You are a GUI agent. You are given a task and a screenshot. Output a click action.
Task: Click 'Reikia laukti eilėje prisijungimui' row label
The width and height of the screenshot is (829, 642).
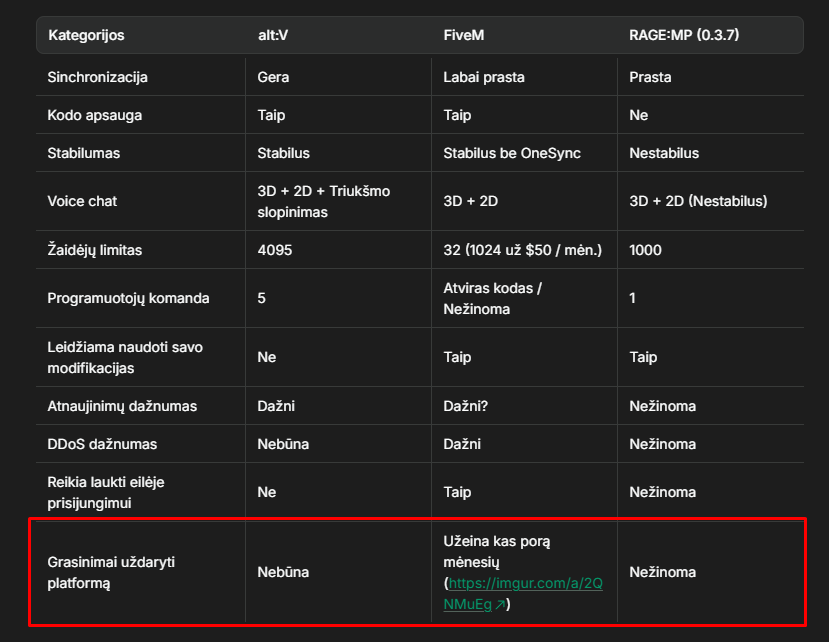coord(106,493)
